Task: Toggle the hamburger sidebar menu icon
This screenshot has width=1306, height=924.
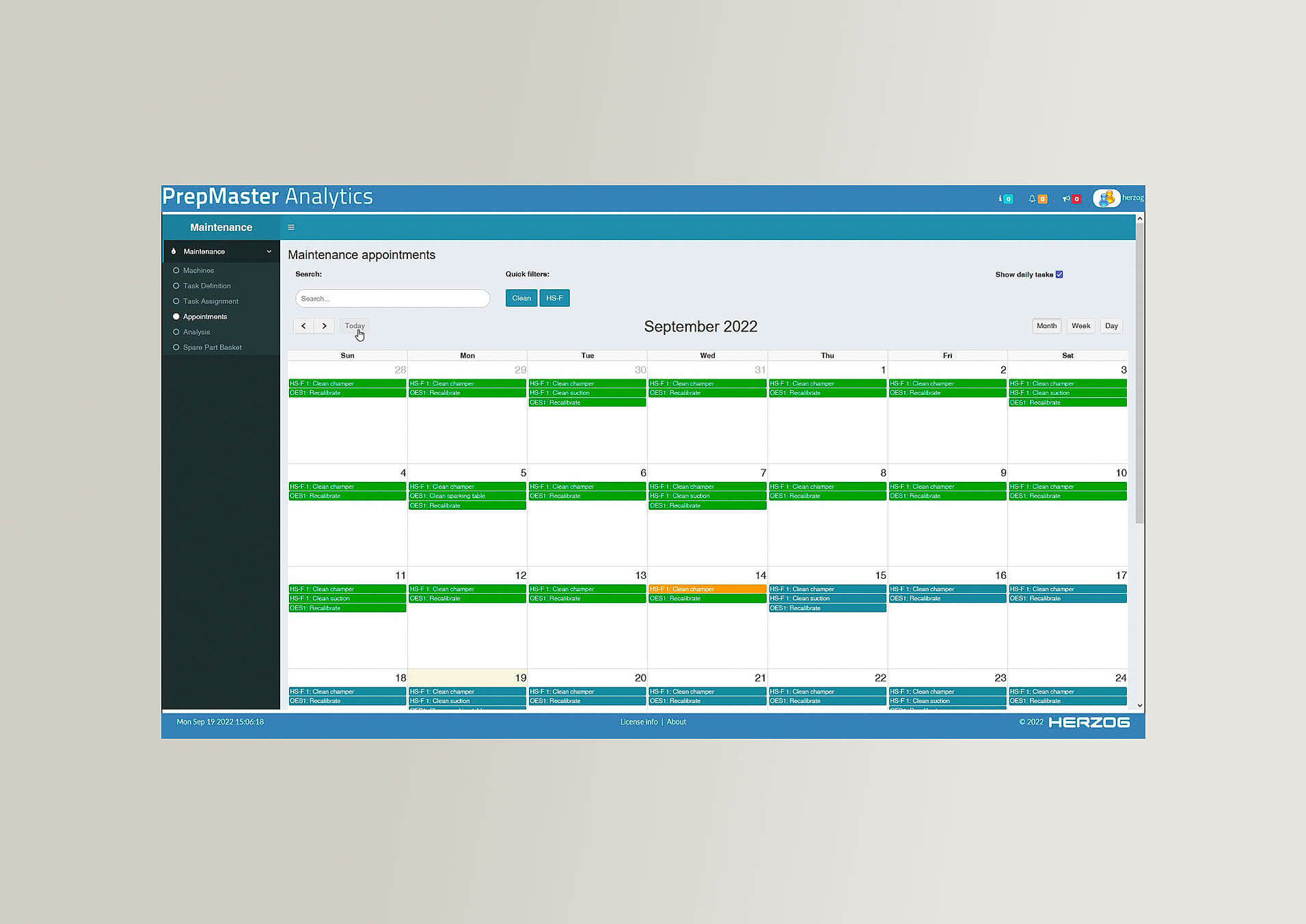Action: (291, 228)
